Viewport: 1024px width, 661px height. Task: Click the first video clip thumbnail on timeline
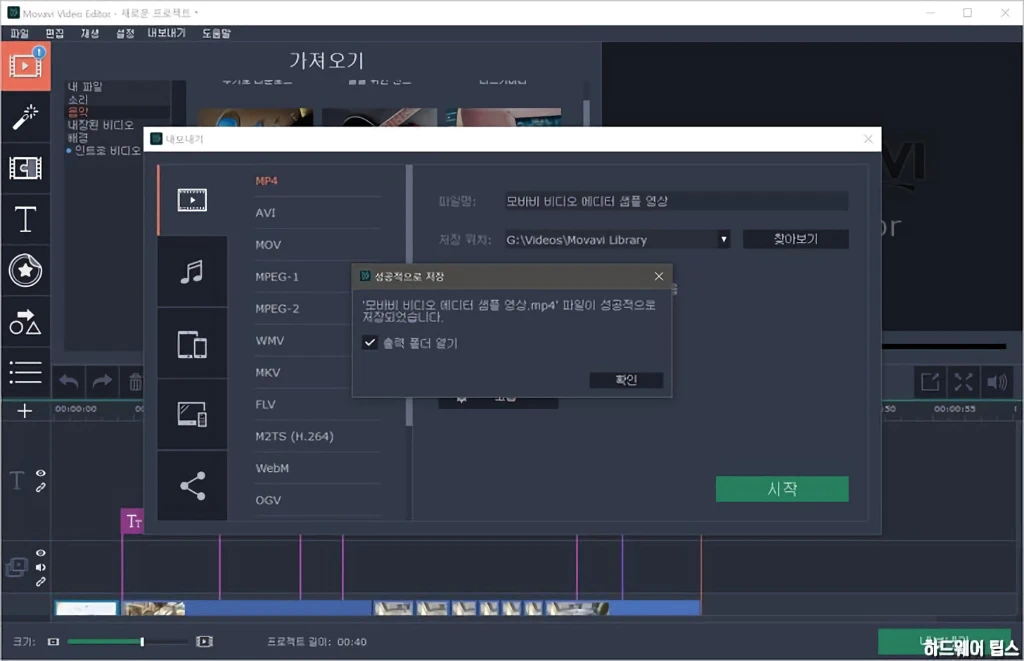pos(86,609)
